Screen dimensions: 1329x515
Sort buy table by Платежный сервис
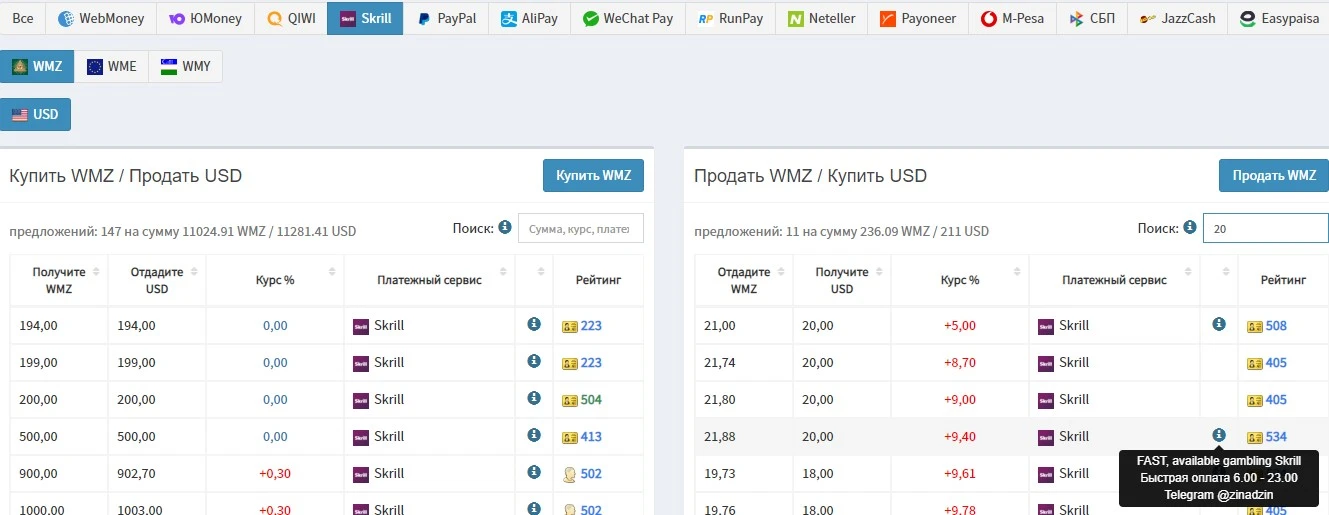coord(430,280)
